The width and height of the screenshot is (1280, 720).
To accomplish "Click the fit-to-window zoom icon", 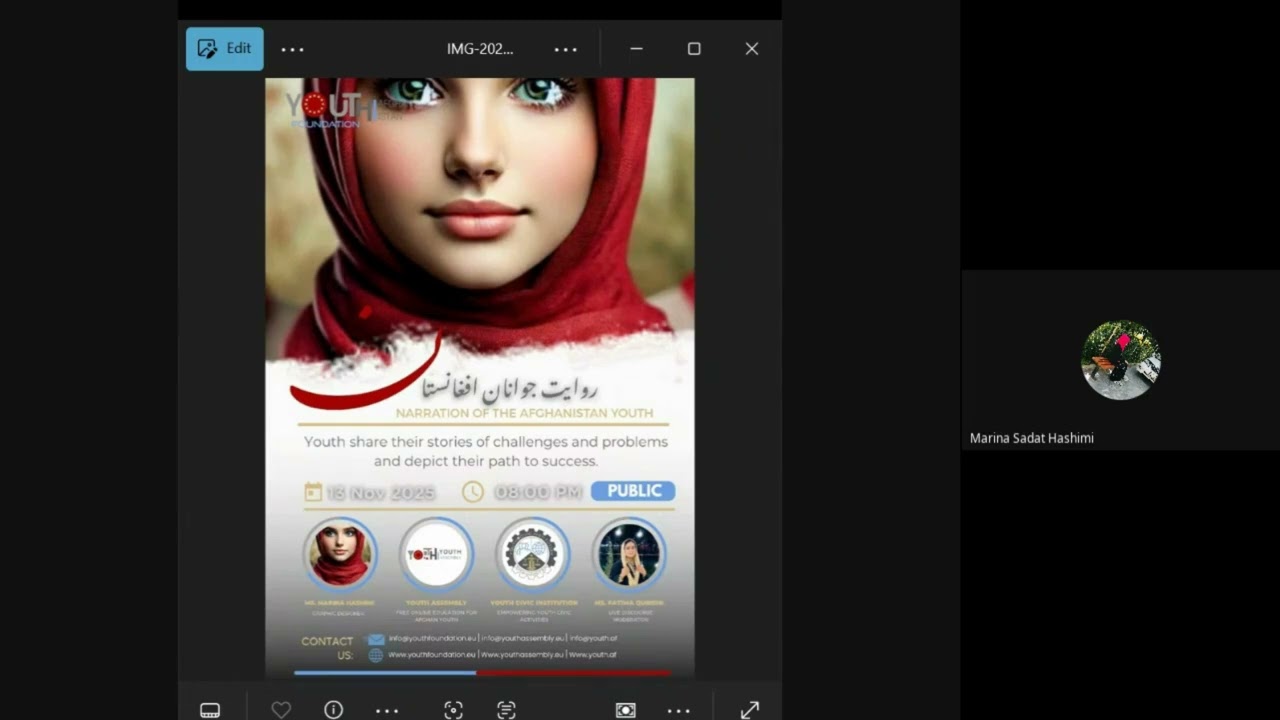I will pos(626,710).
